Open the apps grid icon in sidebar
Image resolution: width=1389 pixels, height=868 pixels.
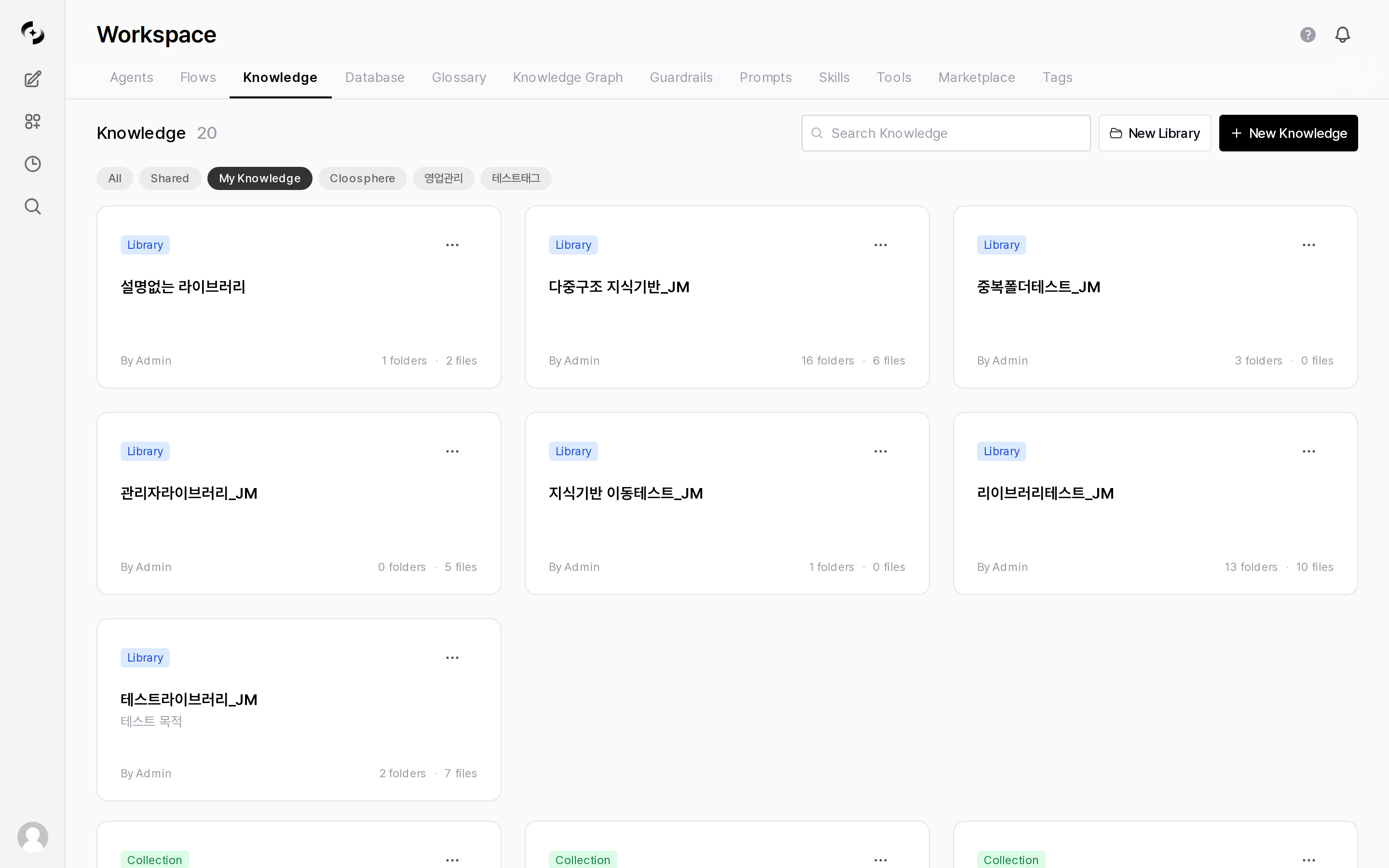click(x=33, y=121)
